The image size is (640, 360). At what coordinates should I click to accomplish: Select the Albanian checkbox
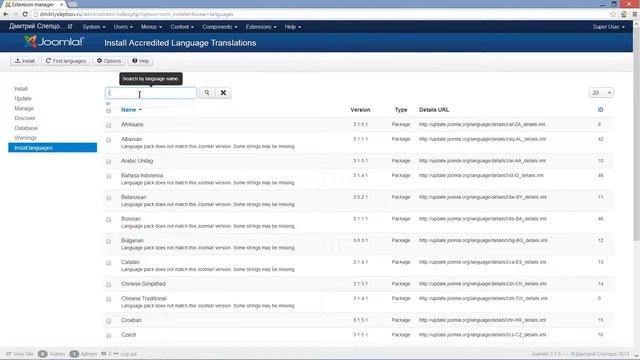pyautogui.click(x=109, y=140)
